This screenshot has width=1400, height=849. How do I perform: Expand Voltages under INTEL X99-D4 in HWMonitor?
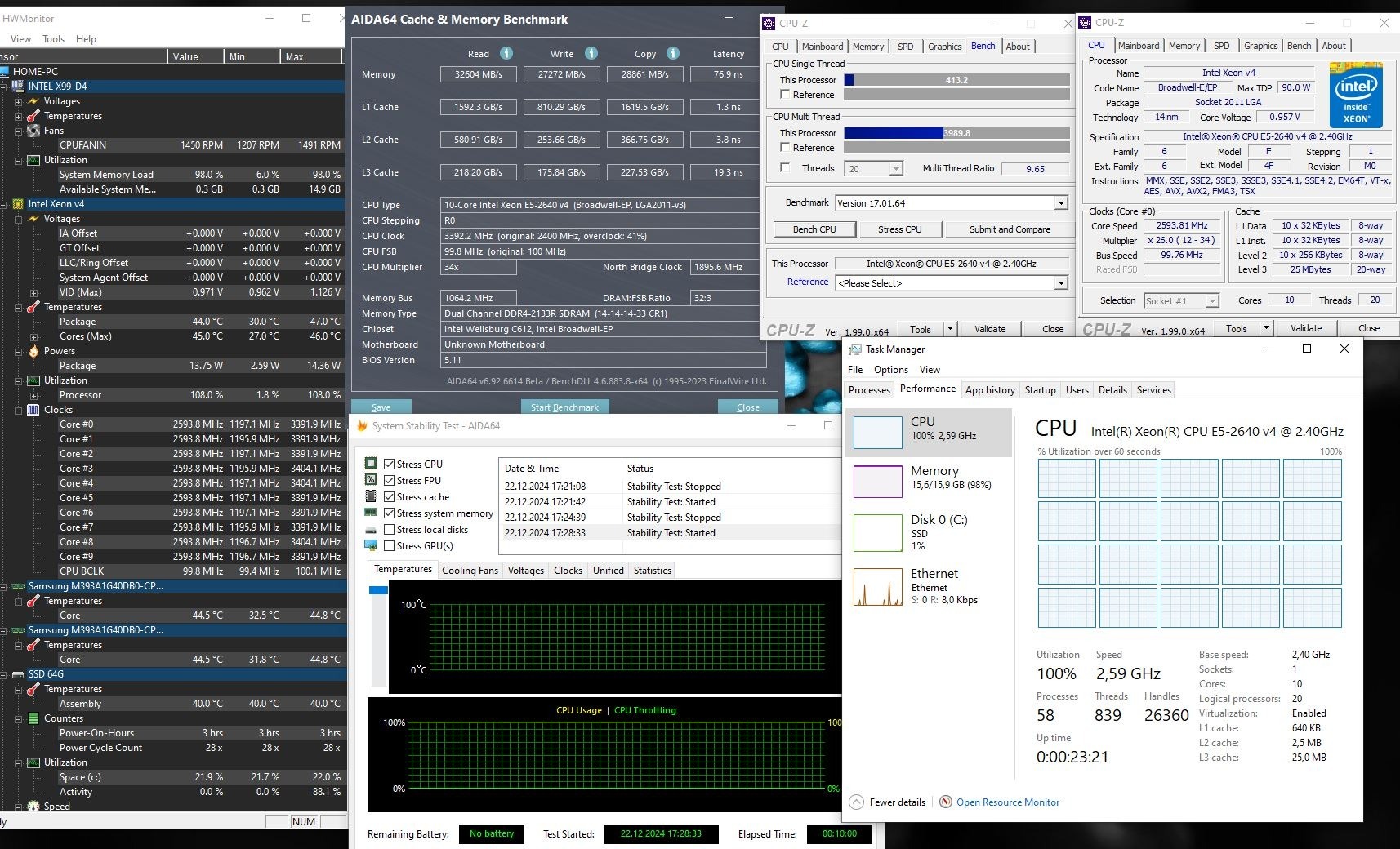[18, 101]
